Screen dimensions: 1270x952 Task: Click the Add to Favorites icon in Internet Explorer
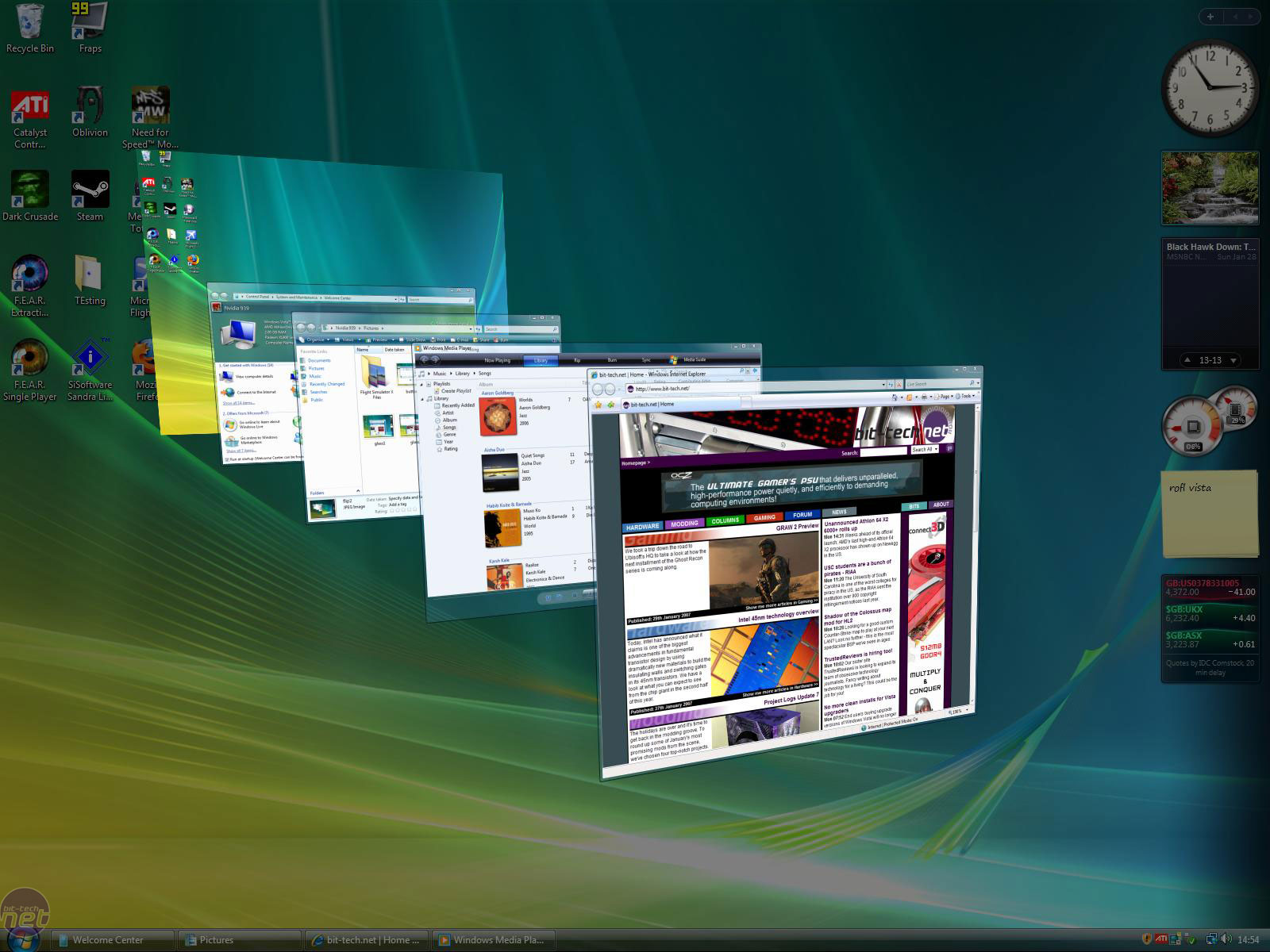[610, 405]
